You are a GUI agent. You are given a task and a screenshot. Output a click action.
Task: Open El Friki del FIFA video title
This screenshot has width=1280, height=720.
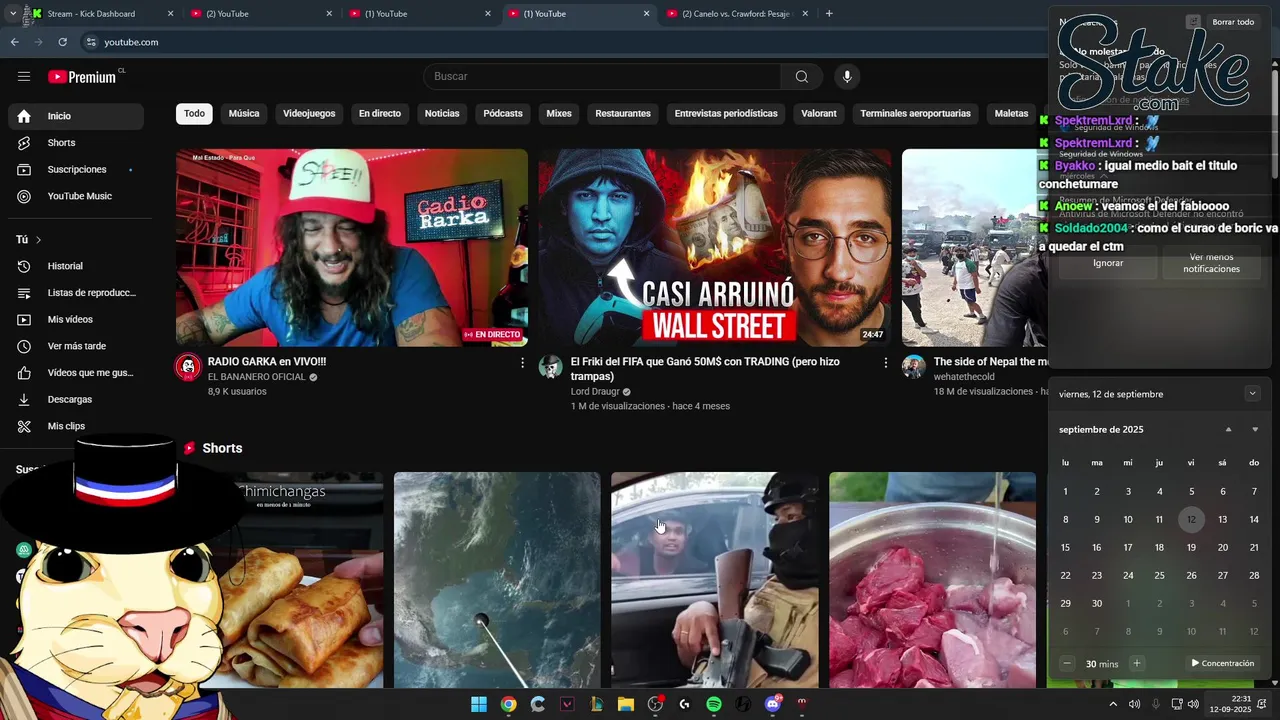(x=705, y=369)
